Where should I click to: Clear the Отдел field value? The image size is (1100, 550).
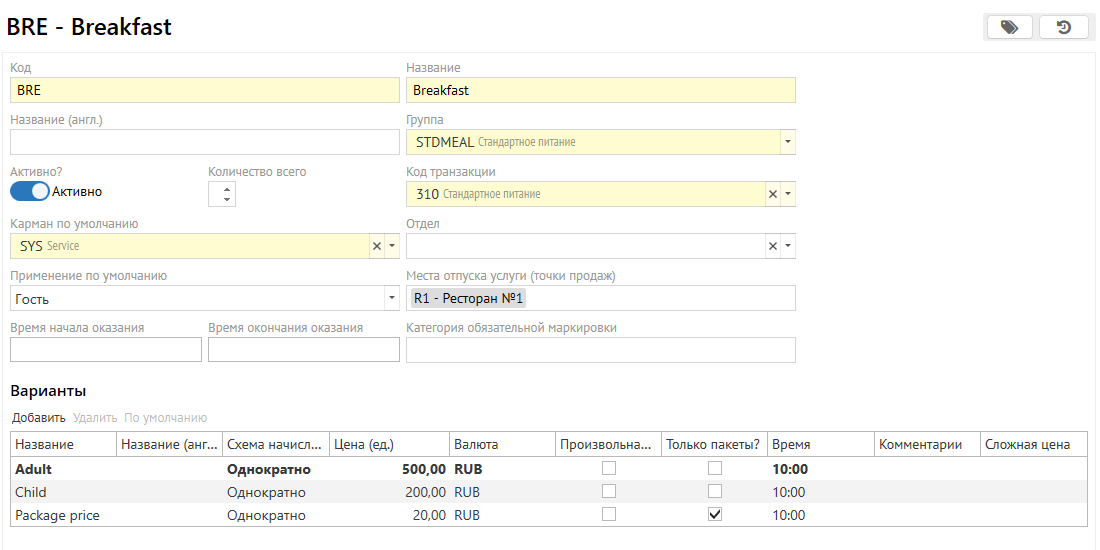pyautogui.click(x=772, y=246)
